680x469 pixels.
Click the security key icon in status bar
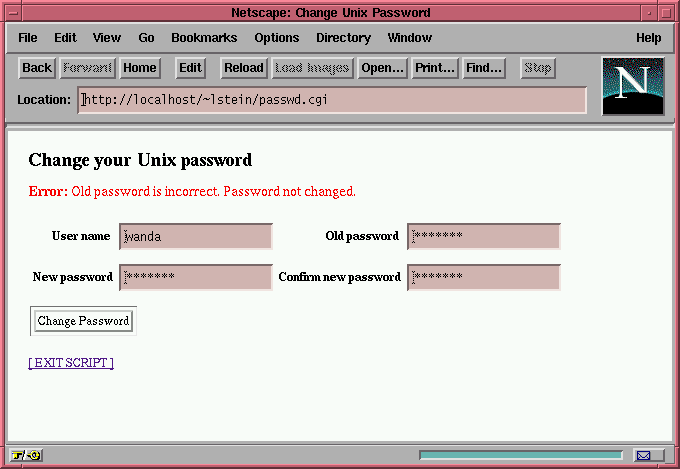26,455
